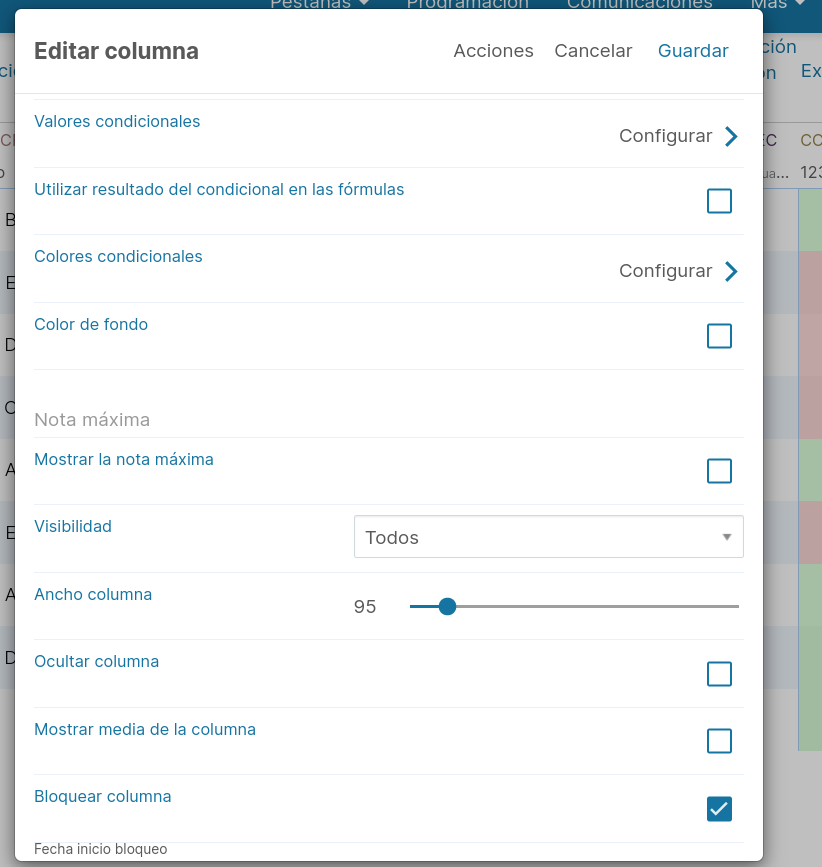Click the Ancho columna label
Image resolution: width=822 pixels, height=867 pixels.
[93, 594]
